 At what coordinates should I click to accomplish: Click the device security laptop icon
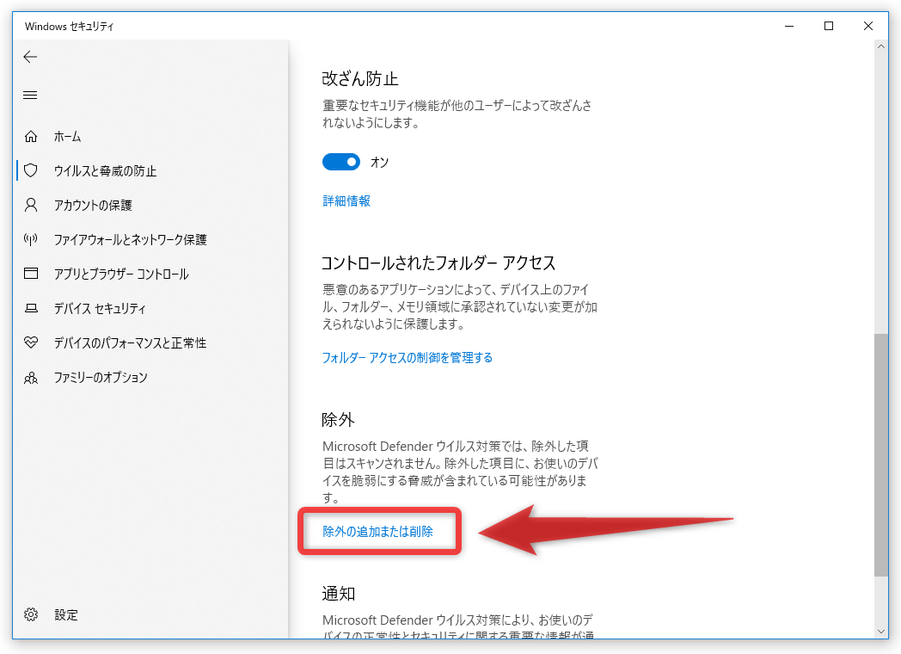[31, 309]
